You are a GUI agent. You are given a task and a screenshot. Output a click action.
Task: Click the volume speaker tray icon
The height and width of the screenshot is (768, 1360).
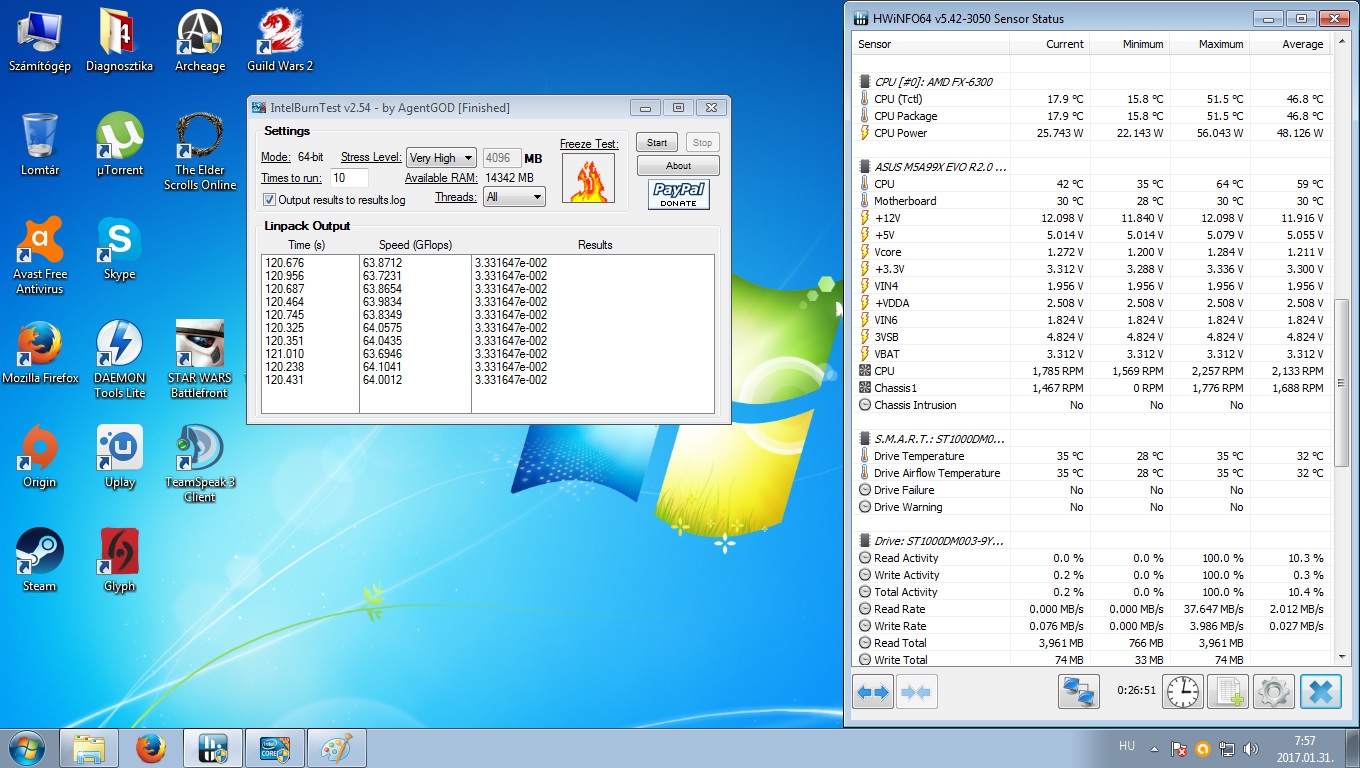click(x=1249, y=749)
